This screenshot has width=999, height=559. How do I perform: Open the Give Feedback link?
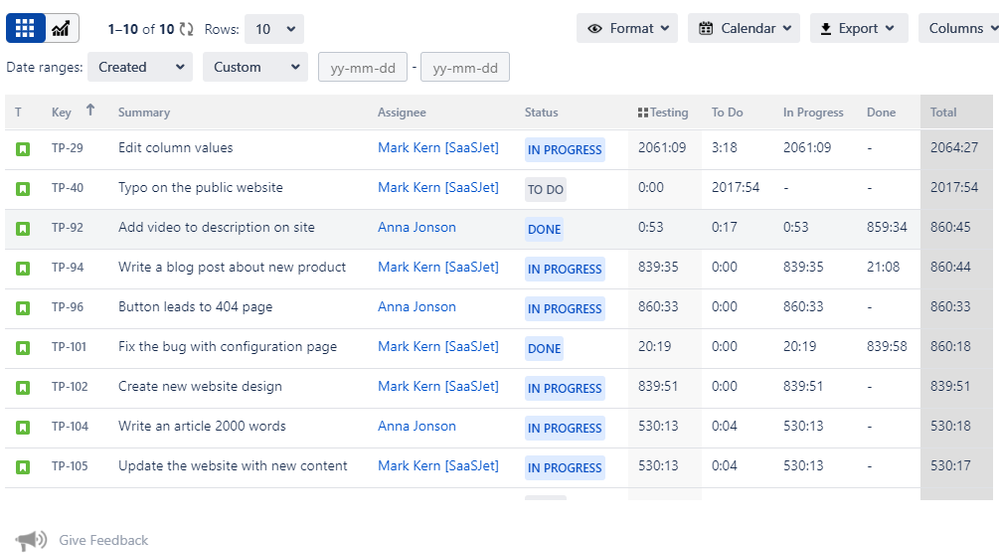103,541
